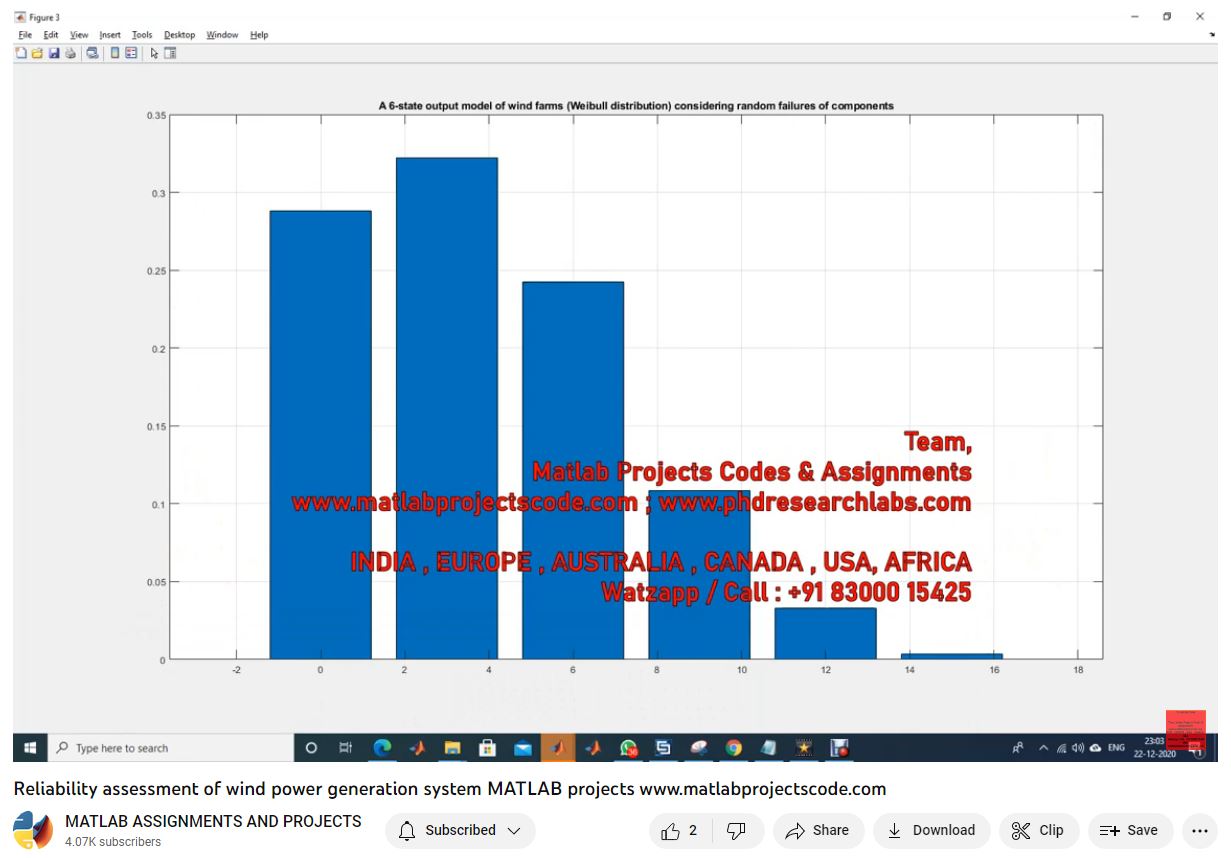
Task: Save the video to a playlist
Action: (1130, 830)
